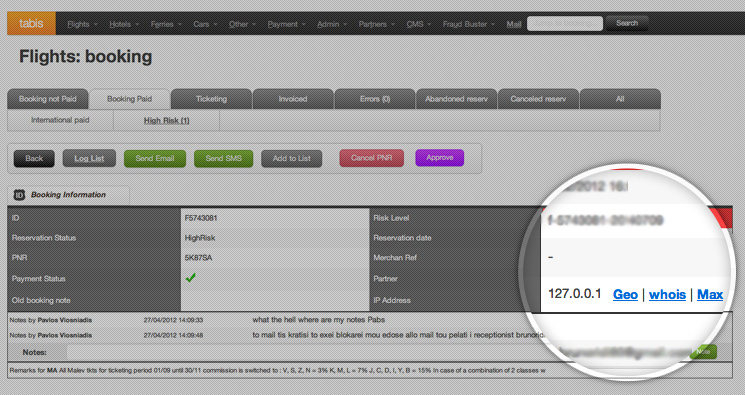Click the purple Approve button
This screenshot has width=745, height=395.
[439, 157]
